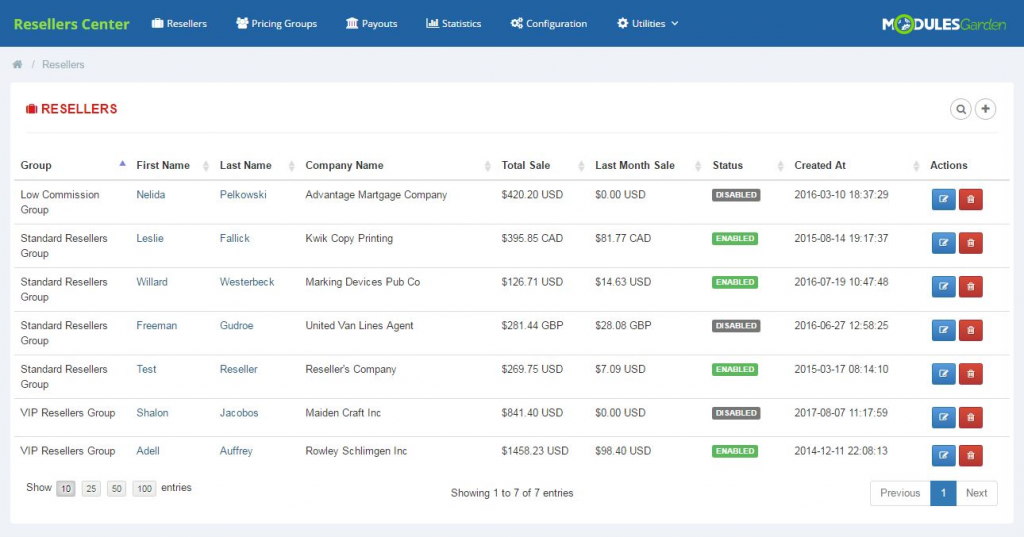Show 25 entries per page

click(x=91, y=489)
